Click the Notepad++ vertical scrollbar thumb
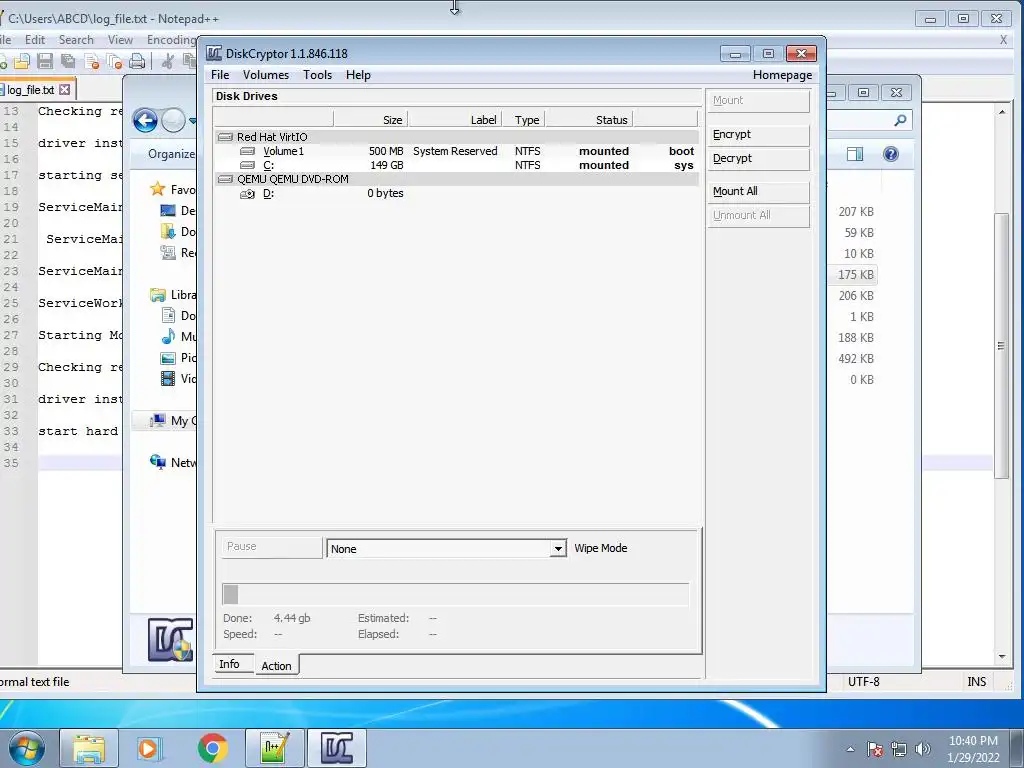 pos(1001,346)
